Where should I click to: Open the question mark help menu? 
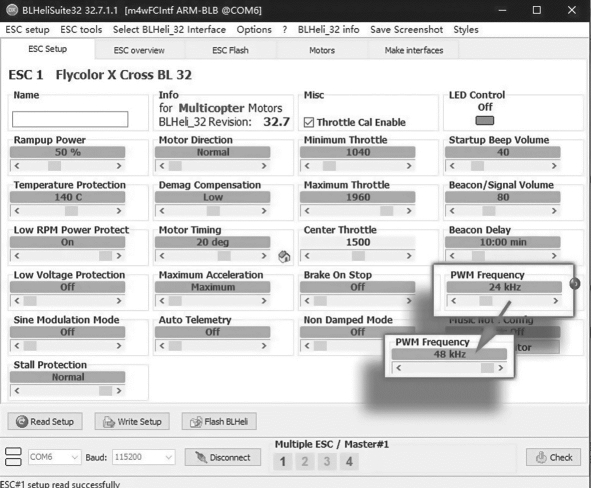[285, 29]
